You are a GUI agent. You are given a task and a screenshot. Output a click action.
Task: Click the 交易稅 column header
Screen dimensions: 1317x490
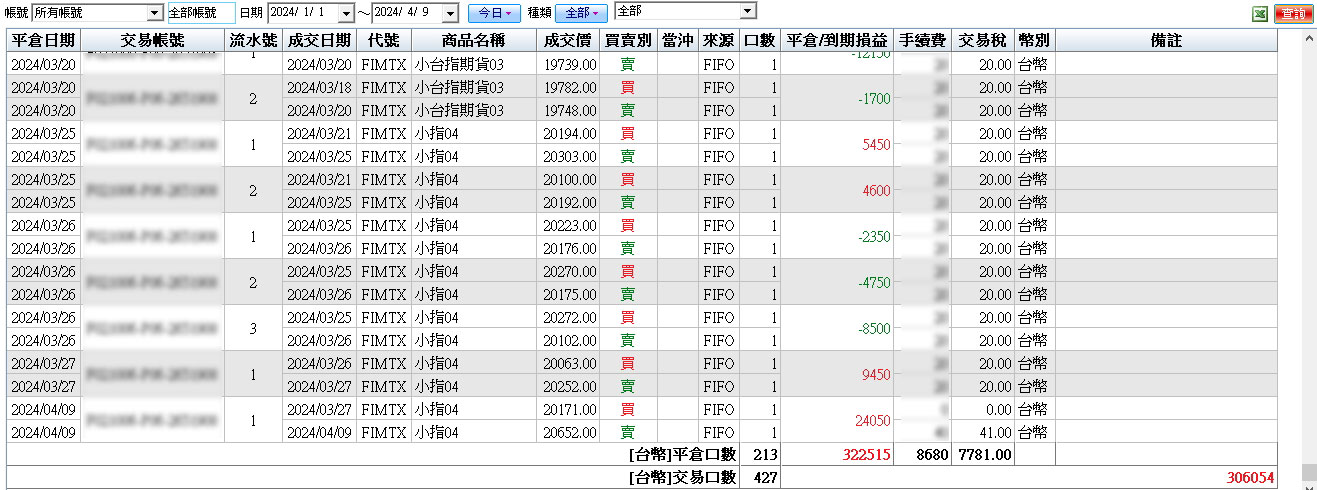coord(982,40)
